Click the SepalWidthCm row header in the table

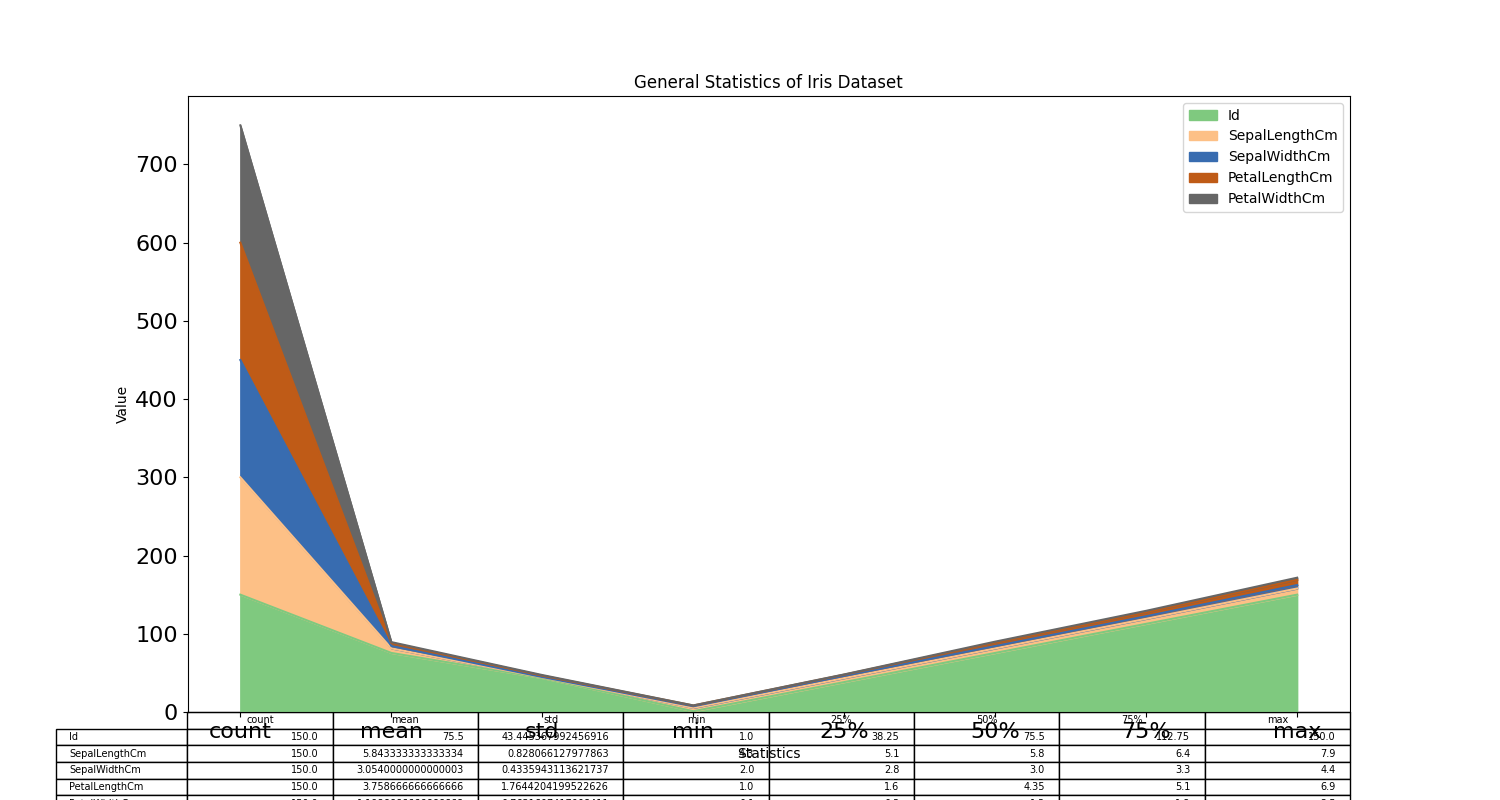point(121,771)
